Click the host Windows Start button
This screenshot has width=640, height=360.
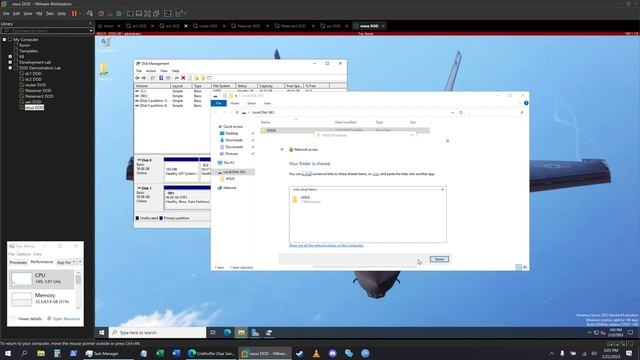(x=8, y=353)
